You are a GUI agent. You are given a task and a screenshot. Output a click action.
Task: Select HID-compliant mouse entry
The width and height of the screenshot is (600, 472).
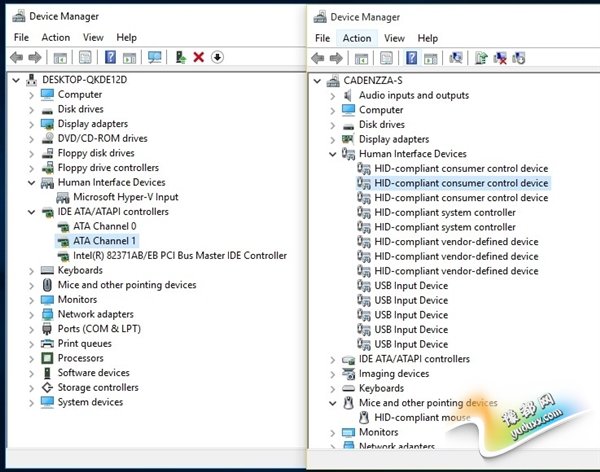(421, 417)
